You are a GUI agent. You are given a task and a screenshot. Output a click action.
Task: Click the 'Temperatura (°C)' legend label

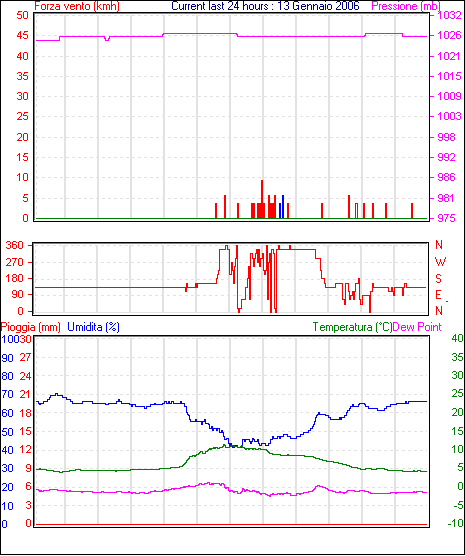352,327
